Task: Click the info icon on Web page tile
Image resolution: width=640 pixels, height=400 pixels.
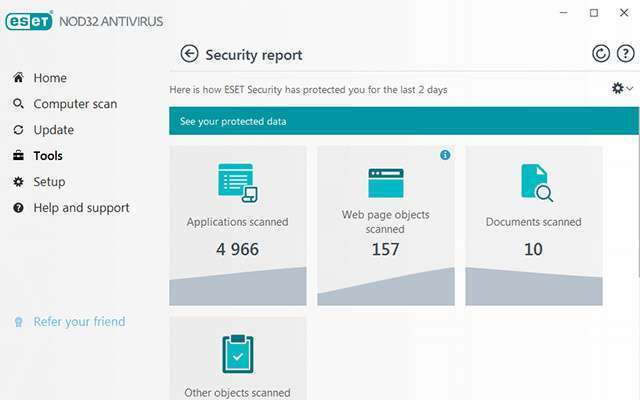Action: coord(445,155)
